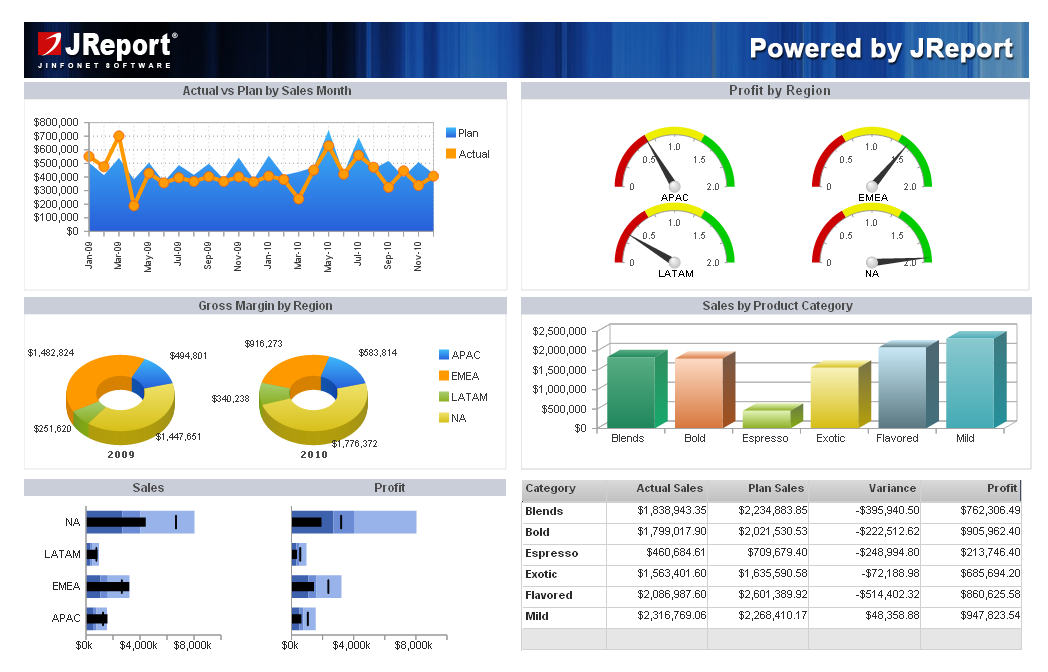Click the 2010 gross margin donut chart
Viewport: 1048px width, 672px height.
click(313, 399)
